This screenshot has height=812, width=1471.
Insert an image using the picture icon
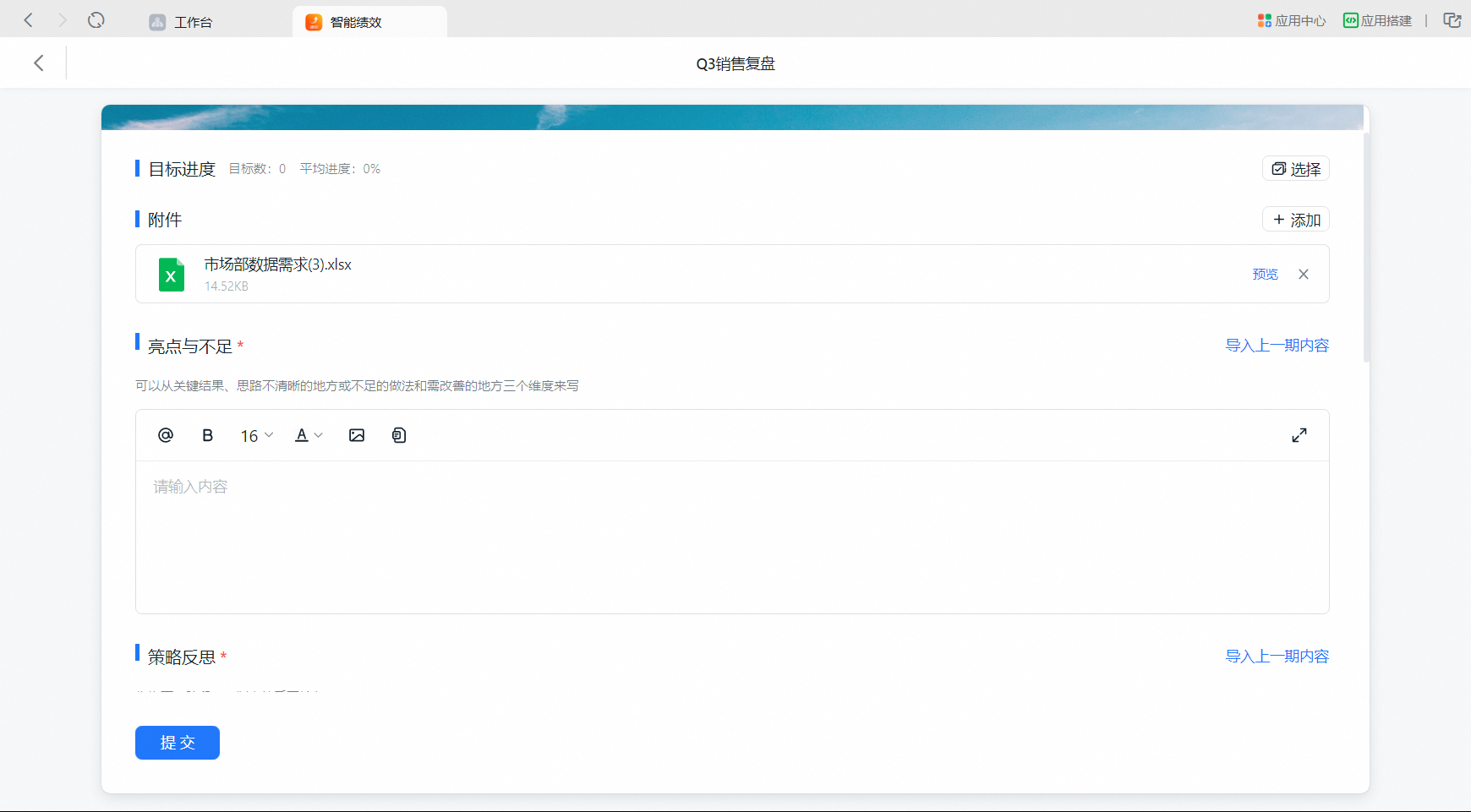[x=357, y=435]
